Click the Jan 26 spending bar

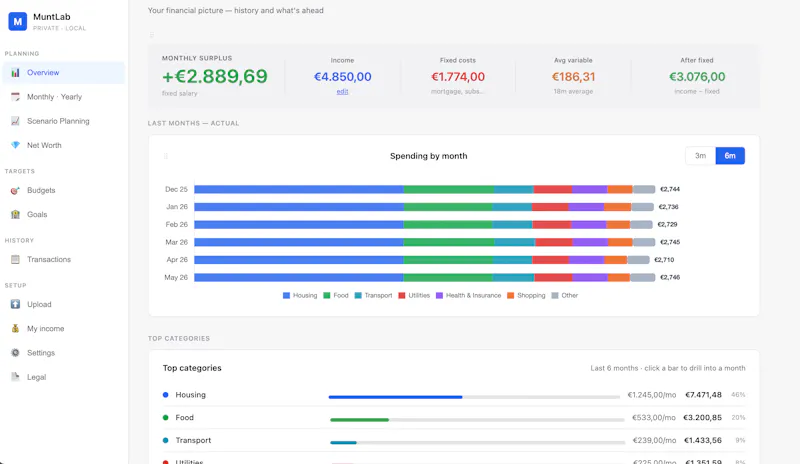coord(424,207)
